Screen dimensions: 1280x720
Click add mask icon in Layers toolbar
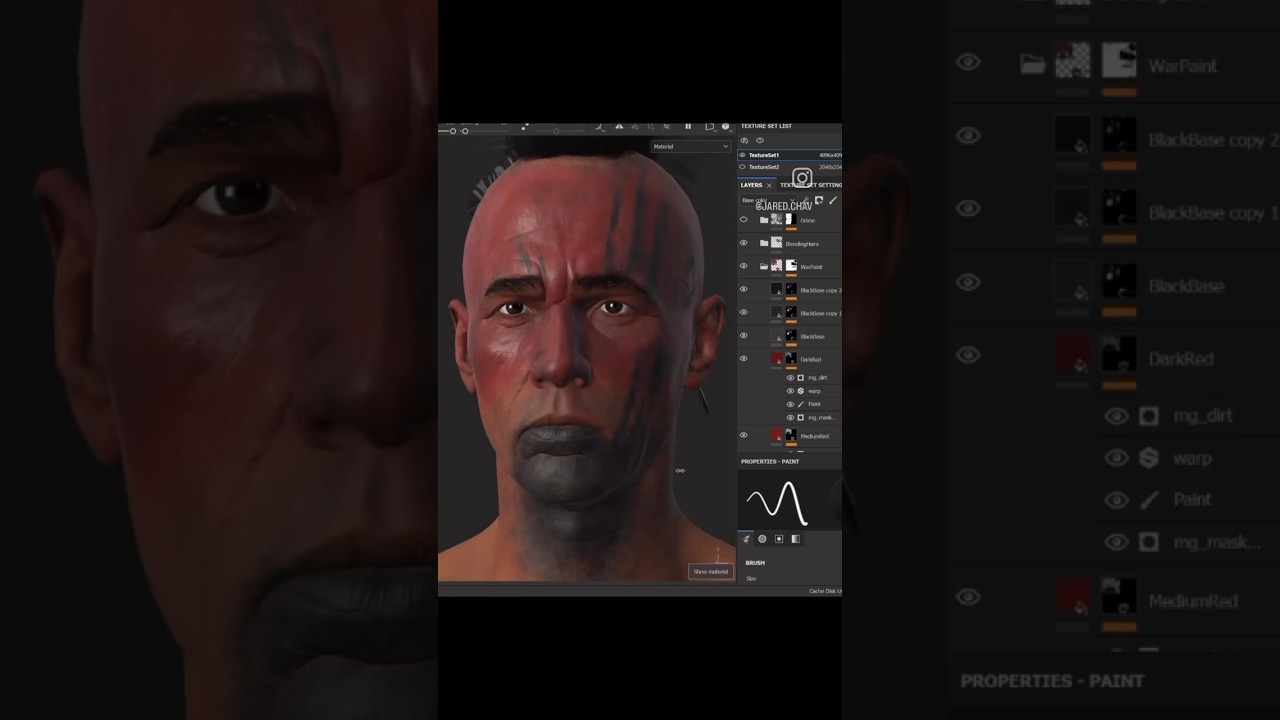point(819,200)
